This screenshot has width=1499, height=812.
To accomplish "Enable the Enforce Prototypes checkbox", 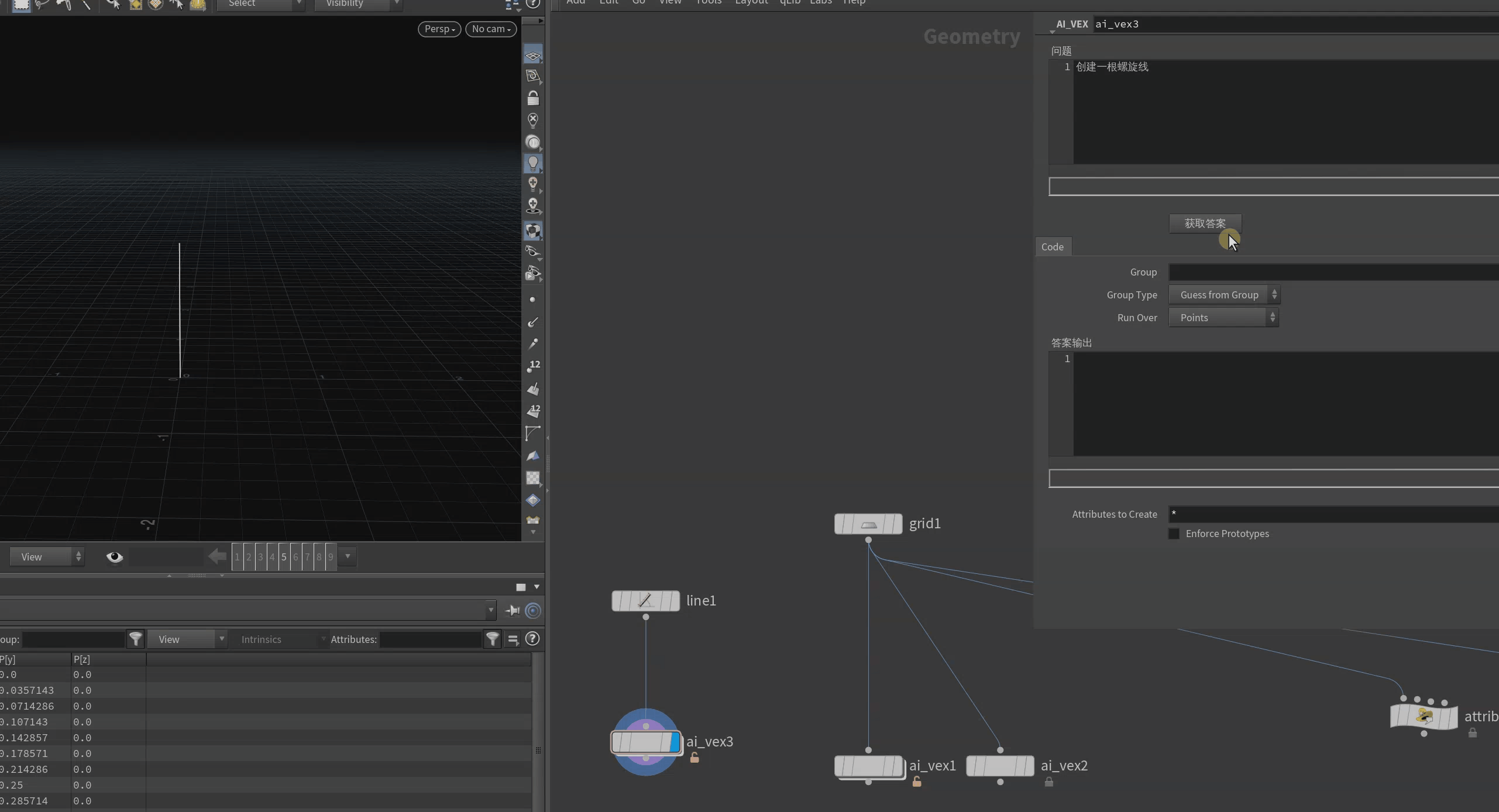I will click(x=1174, y=534).
